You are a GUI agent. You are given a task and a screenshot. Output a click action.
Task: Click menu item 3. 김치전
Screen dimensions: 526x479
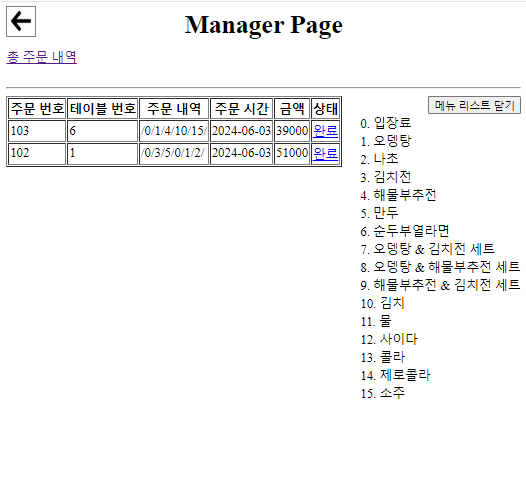386,177
